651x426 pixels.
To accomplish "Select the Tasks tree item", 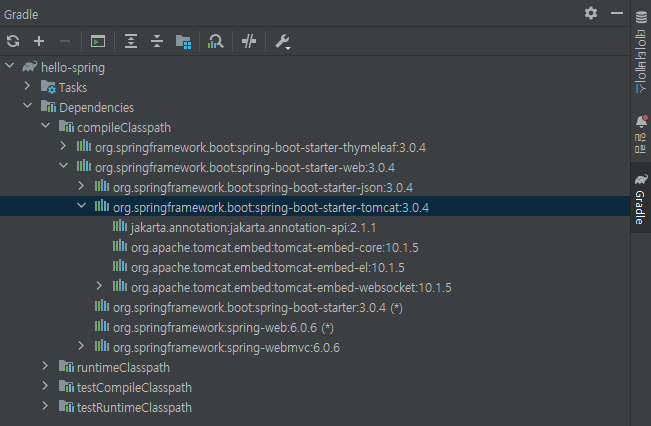I will point(73,88).
